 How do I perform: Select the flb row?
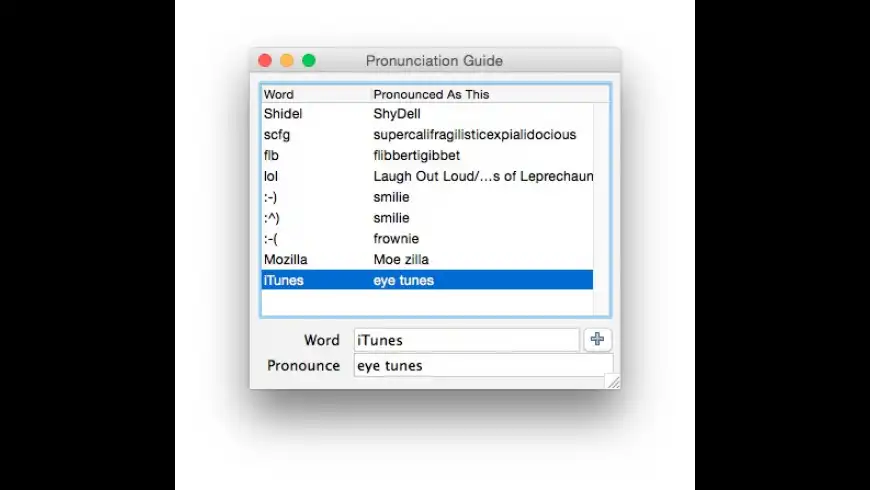tap(427, 155)
